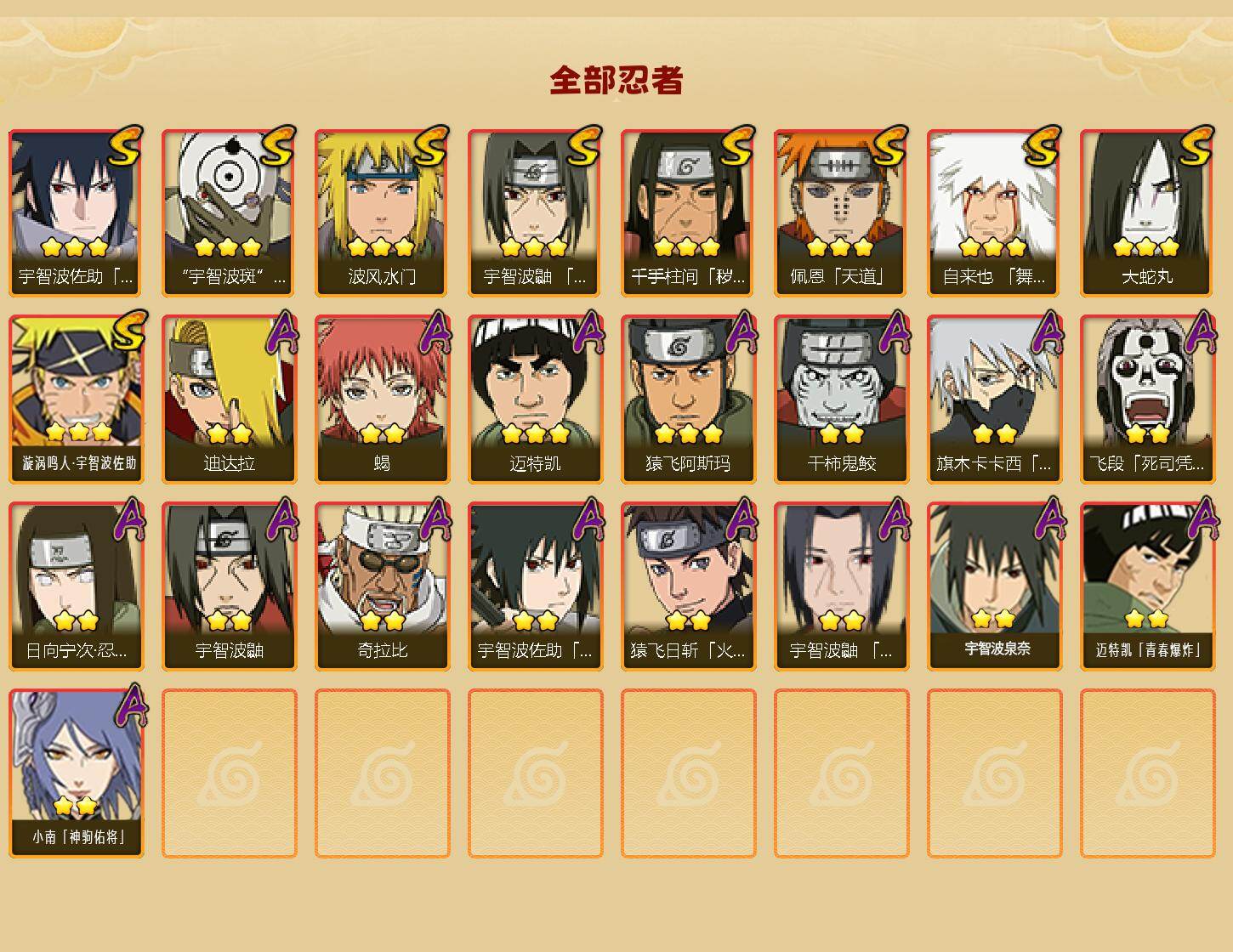The height and width of the screenshot is (952, 1233).
Task: Select the 波风水门 ninja card
Action: pos(382,212)
